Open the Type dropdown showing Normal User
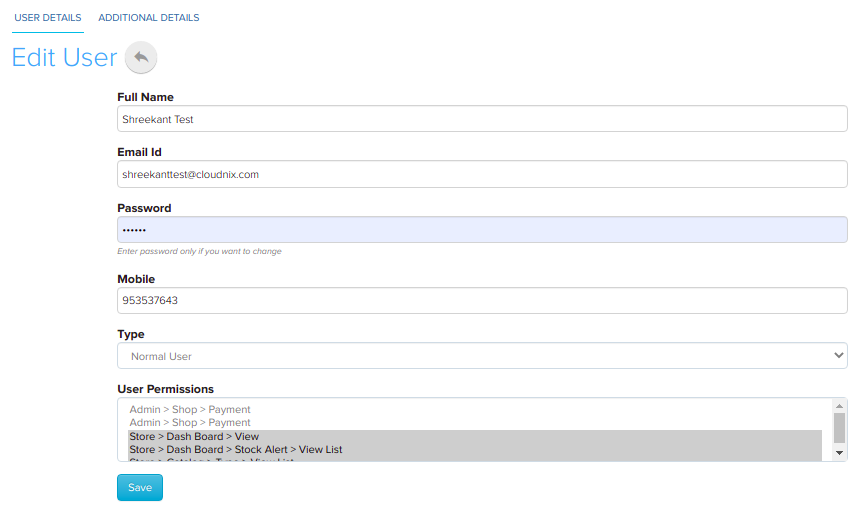Viewport: 859px width, 509px height. point(482,356)
